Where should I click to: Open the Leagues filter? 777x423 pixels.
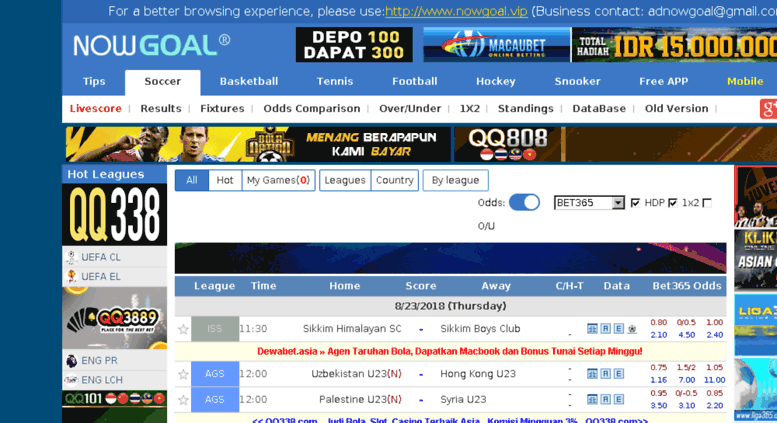345,180
